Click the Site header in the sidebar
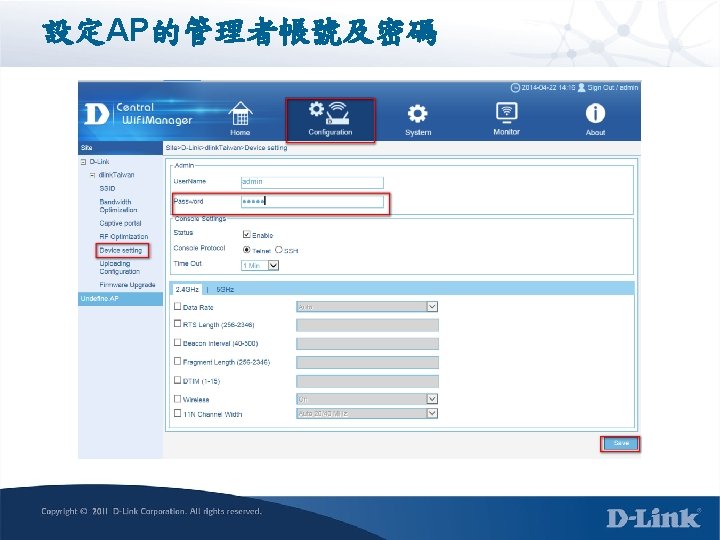This screenshot has width=720, height=540. coord(121,147)
